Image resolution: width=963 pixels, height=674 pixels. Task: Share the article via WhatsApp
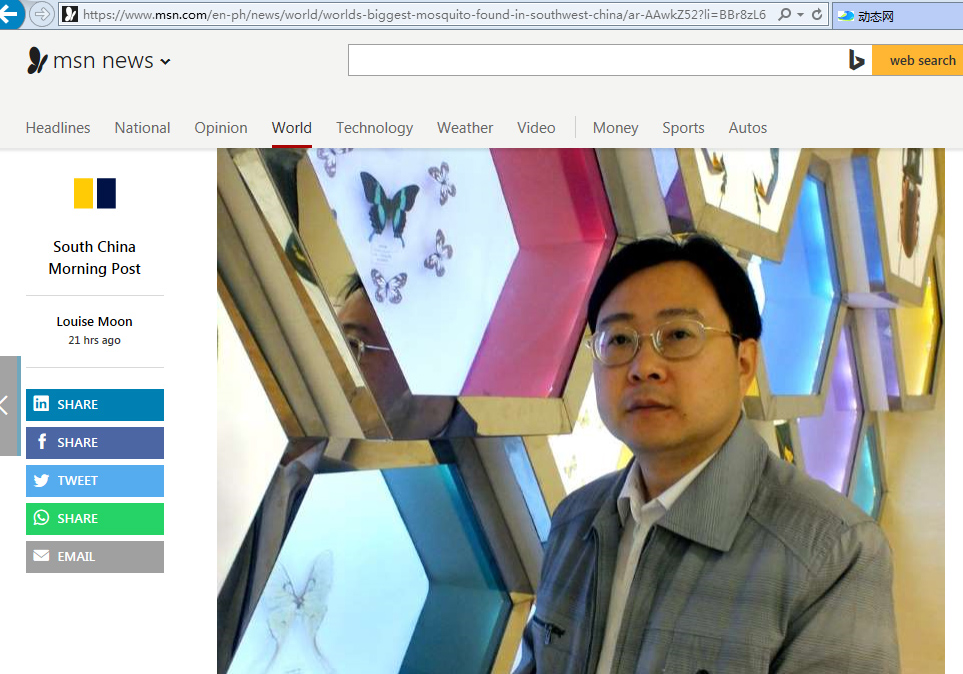[x=95, y=519]
